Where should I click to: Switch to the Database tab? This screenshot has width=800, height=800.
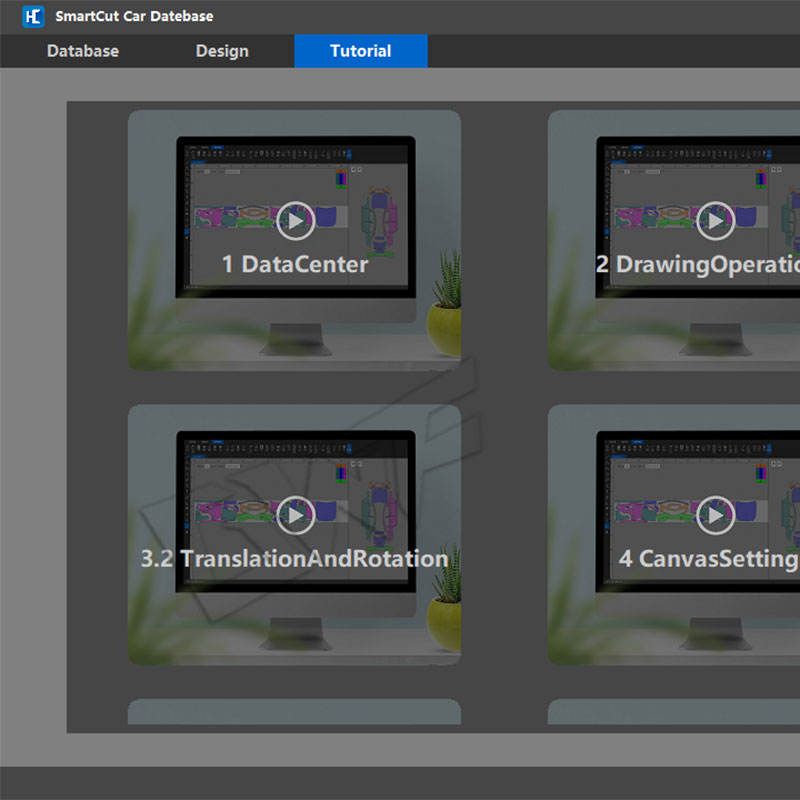pos(83,51)
